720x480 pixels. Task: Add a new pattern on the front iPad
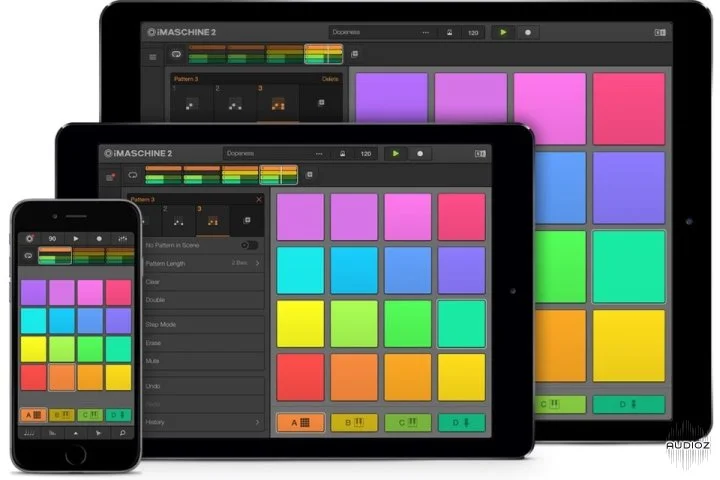[x=247, y=220]
